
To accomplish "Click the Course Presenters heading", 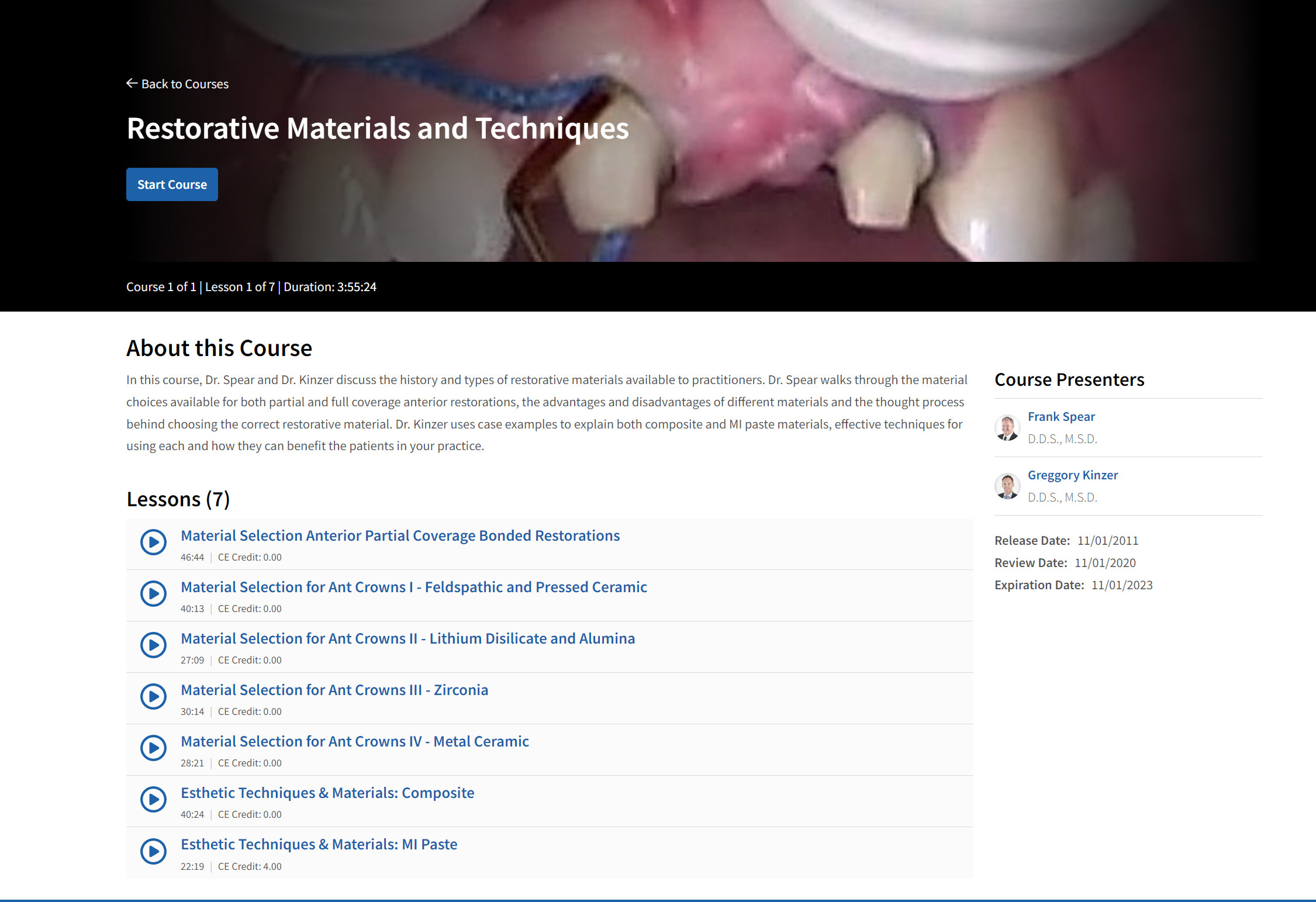I will point(1069,380).
